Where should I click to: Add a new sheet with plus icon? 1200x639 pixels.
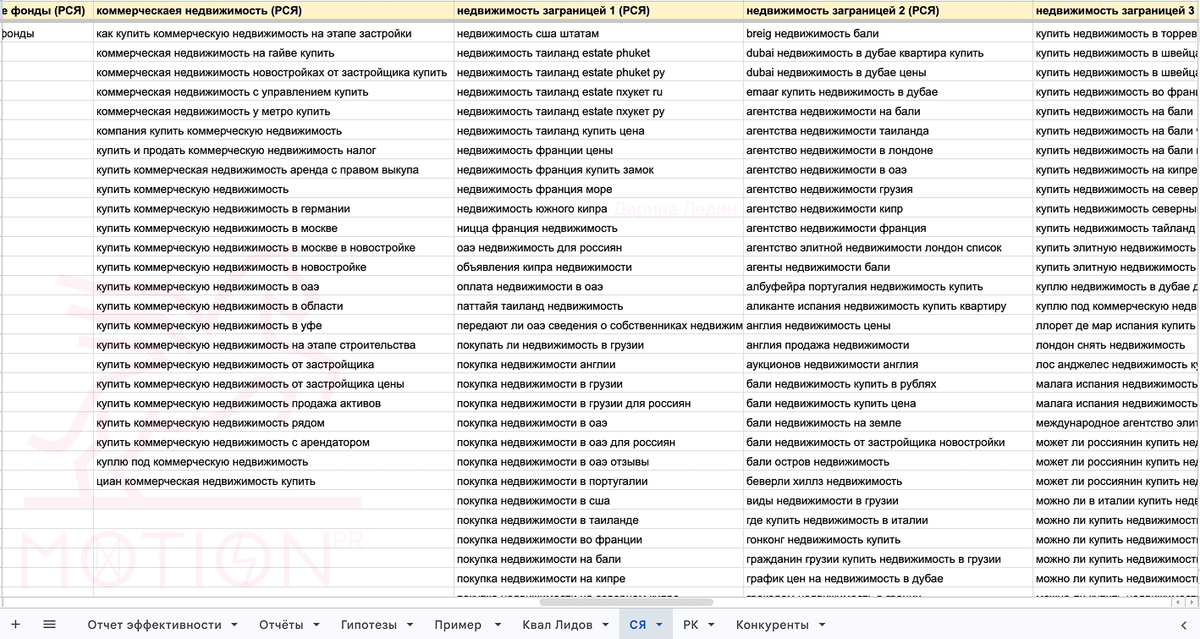[15, 624]
